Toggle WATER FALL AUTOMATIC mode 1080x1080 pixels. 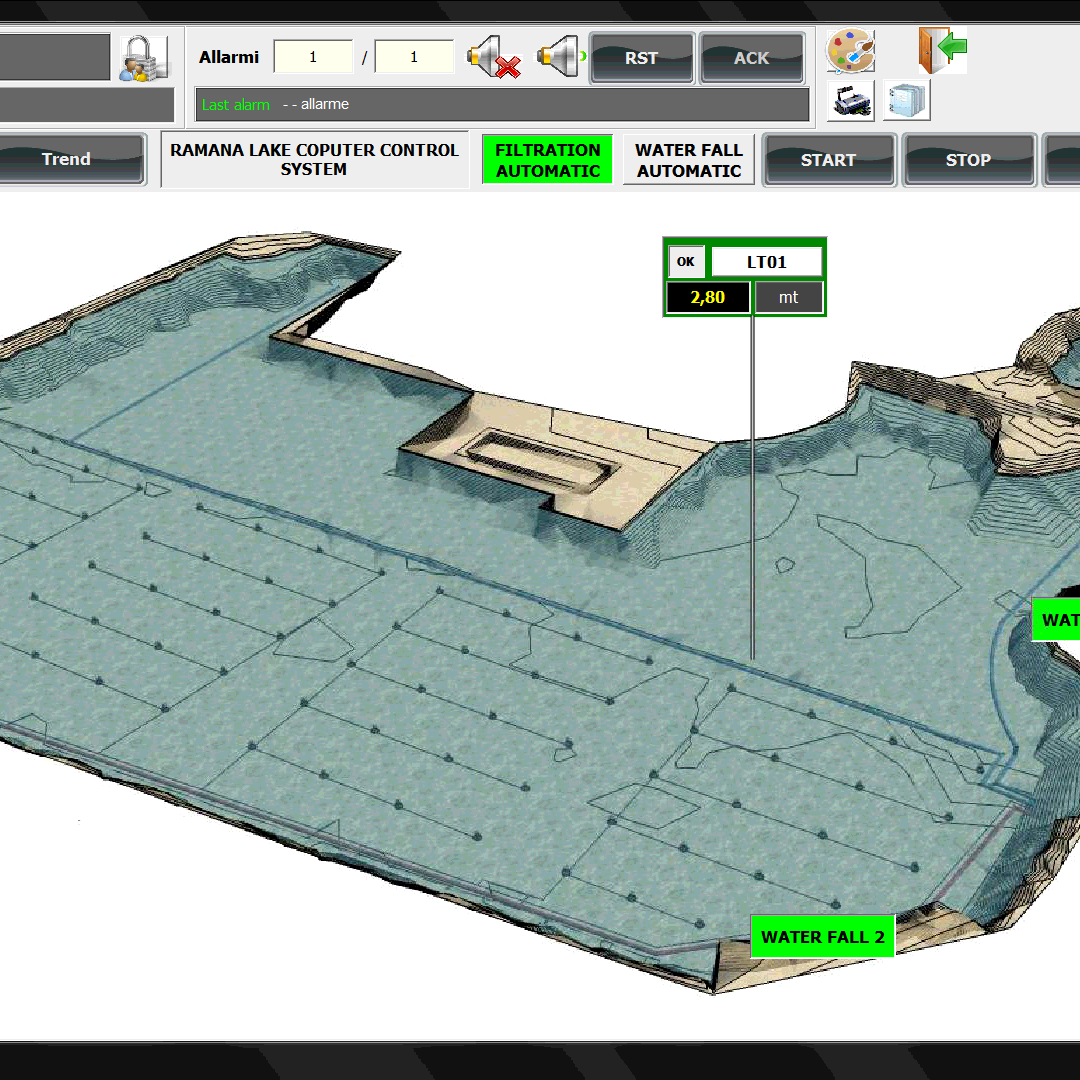click(689, 160)
